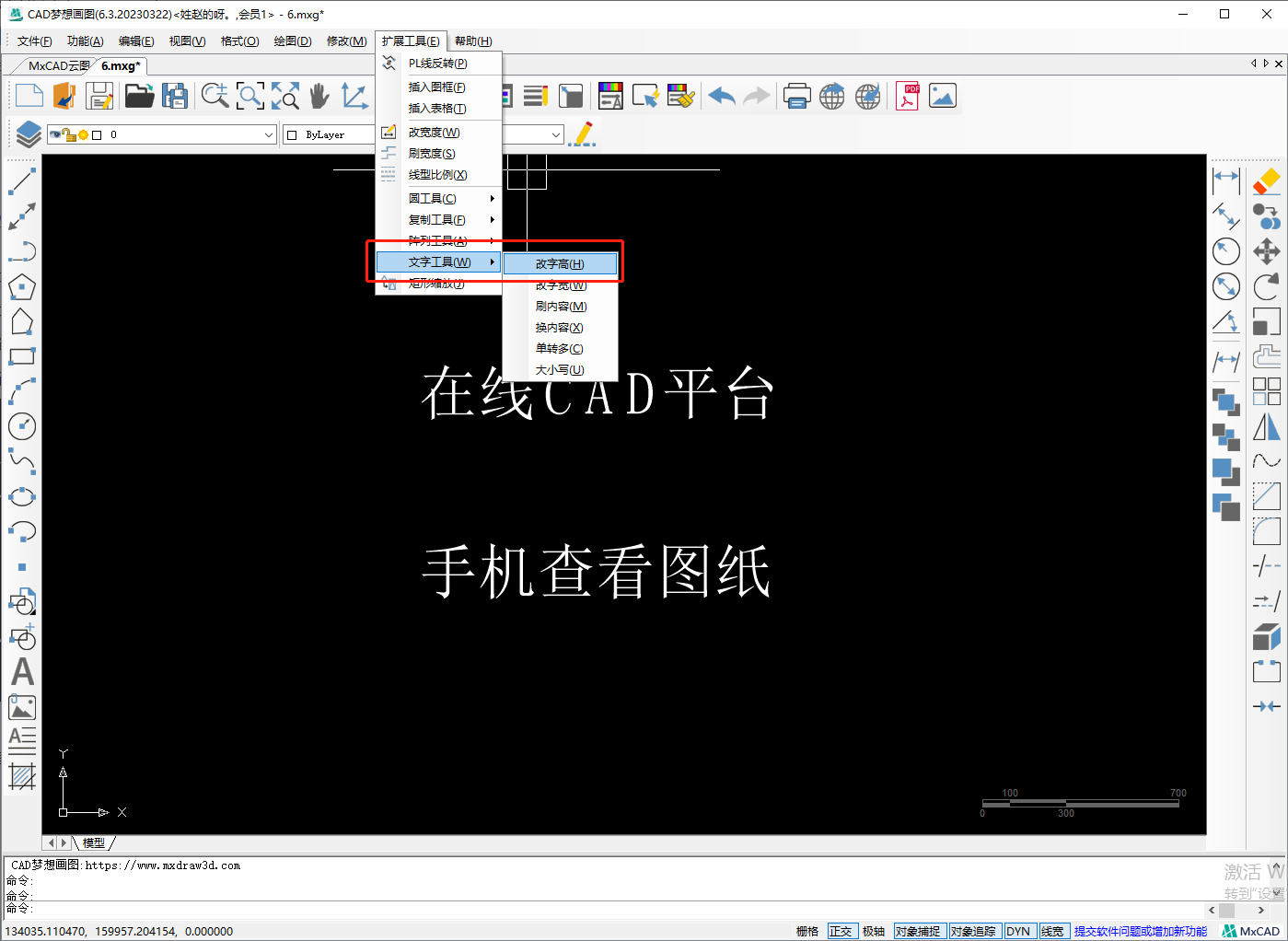The width and height of the screenshot is (1288, 941).
Task: Toggle 栅格 grid mode in status bar
Action: pos(807,931)
